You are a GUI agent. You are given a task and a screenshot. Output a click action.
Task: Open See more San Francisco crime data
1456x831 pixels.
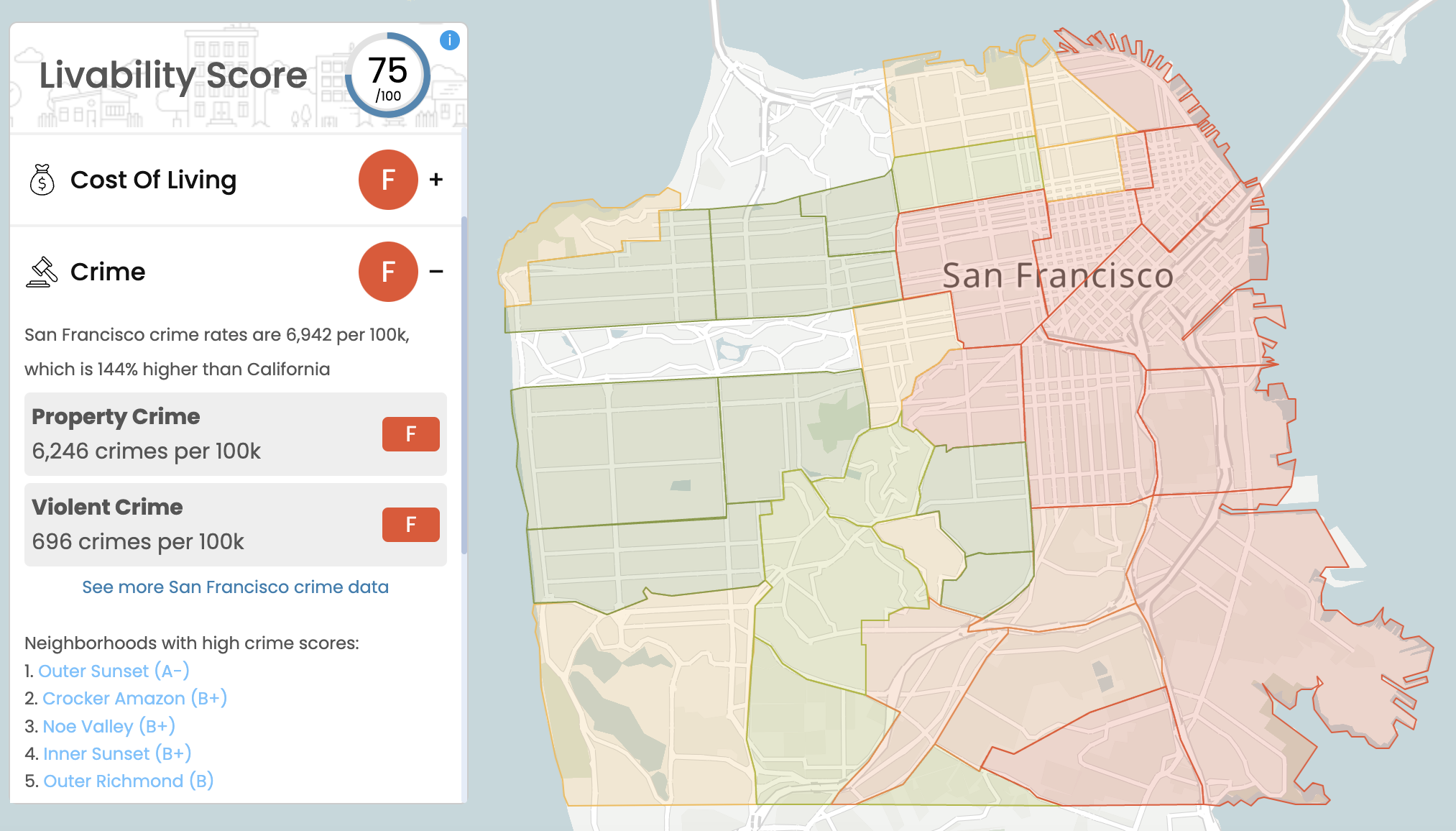[235, 587]
